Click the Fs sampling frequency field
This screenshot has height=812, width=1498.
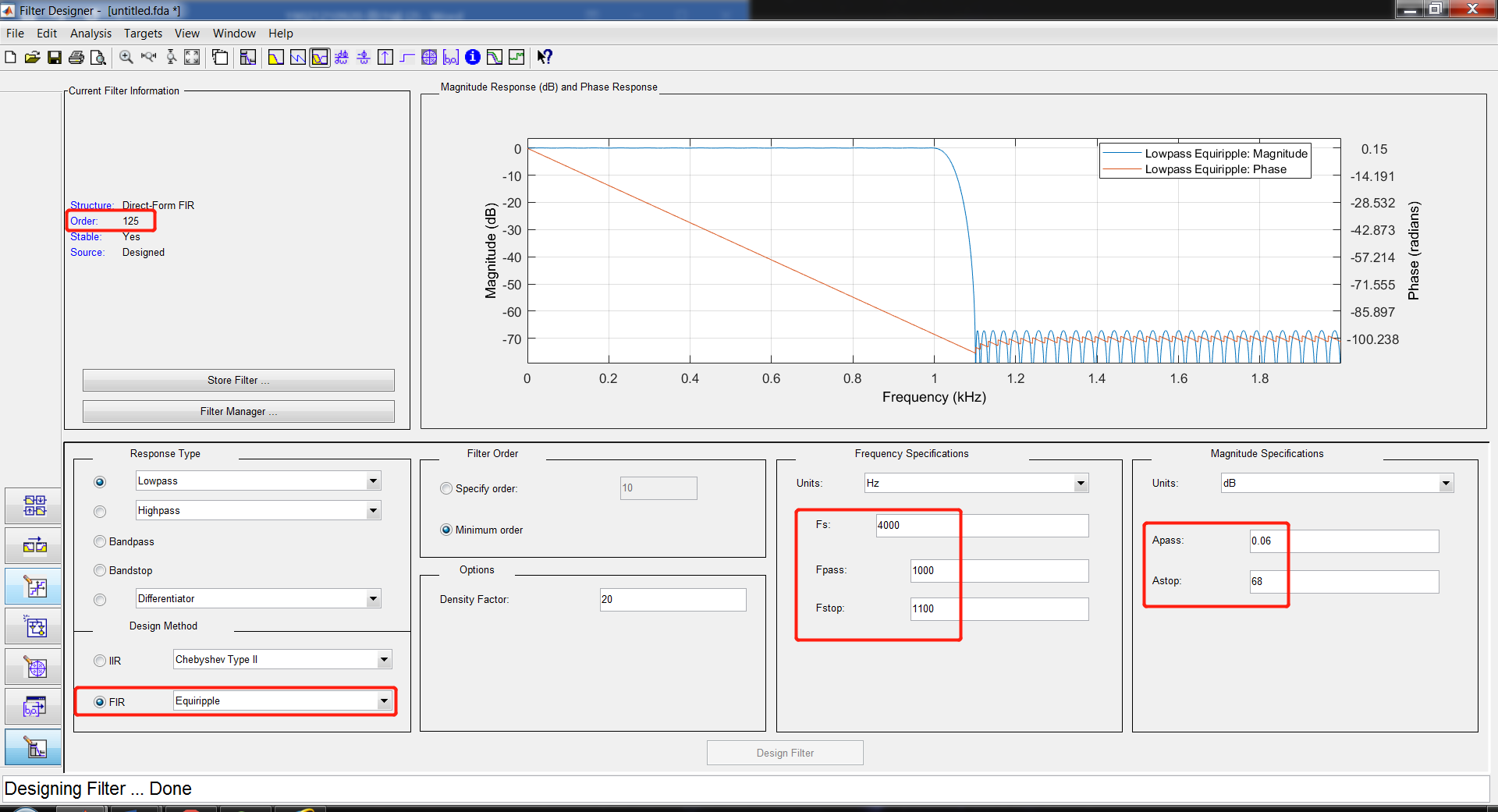tap(982, 525)
